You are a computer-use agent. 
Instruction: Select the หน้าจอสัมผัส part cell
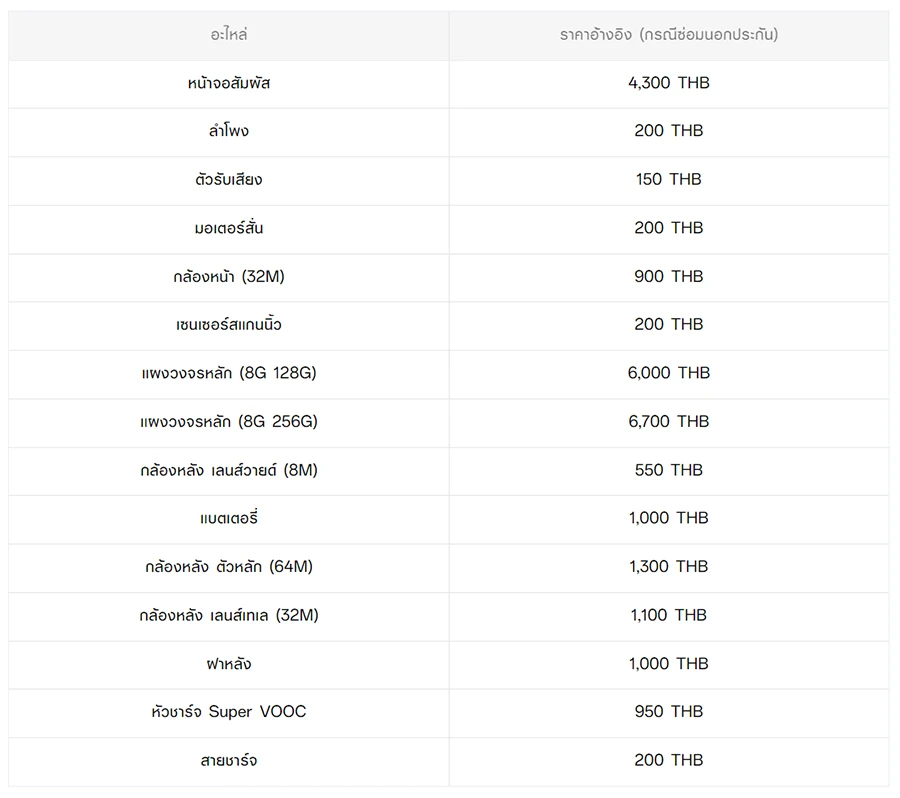pyautogui.click(x=229, y=83)
